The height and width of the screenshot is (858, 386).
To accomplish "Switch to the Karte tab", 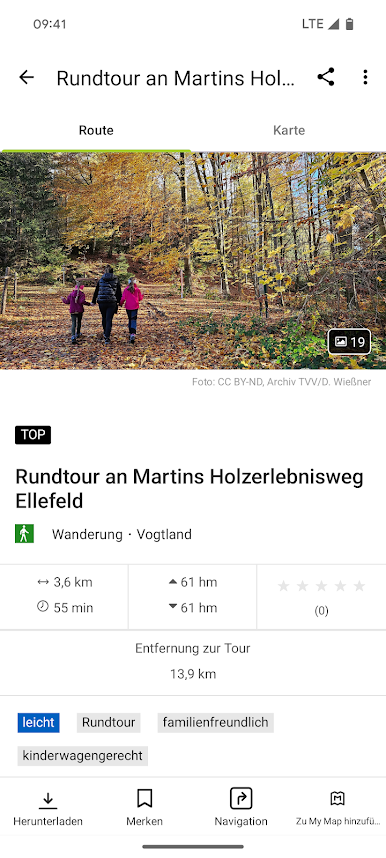I will coord(289,130).
